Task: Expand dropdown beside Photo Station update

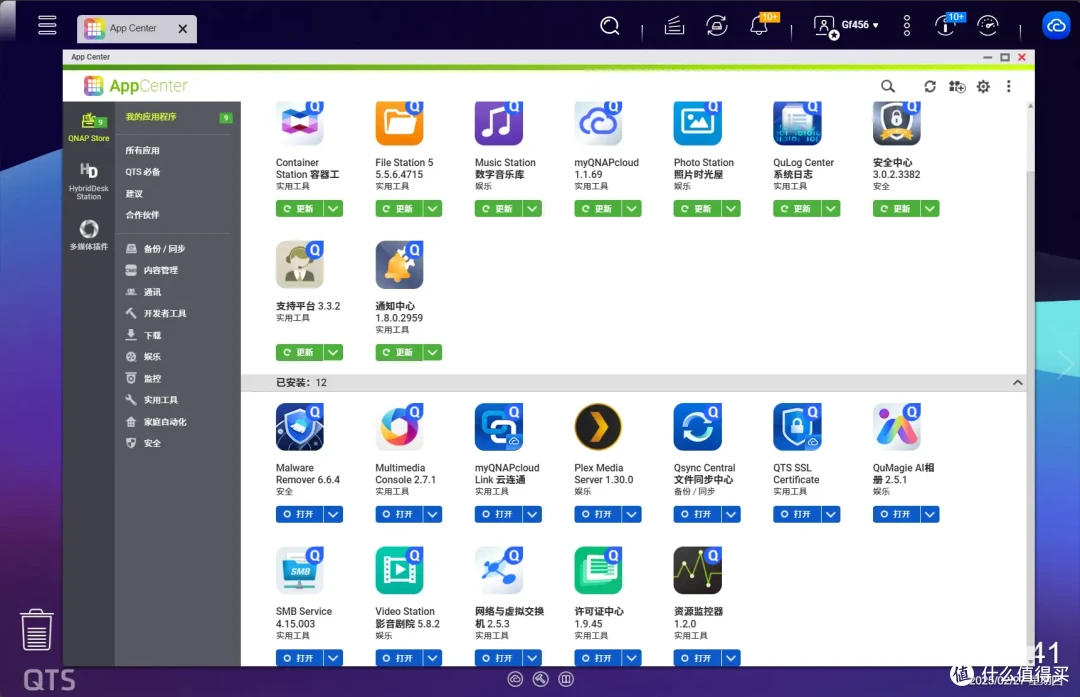Action: tap(731, 209)
